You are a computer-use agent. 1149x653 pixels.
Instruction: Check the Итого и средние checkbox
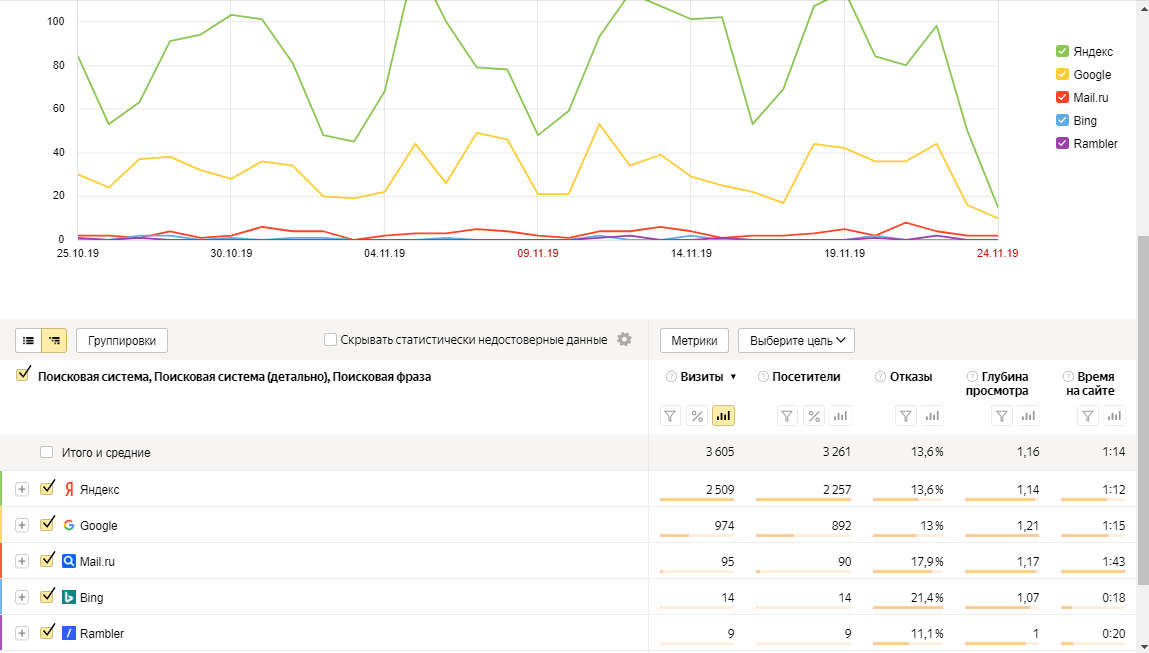click(47, 452)
